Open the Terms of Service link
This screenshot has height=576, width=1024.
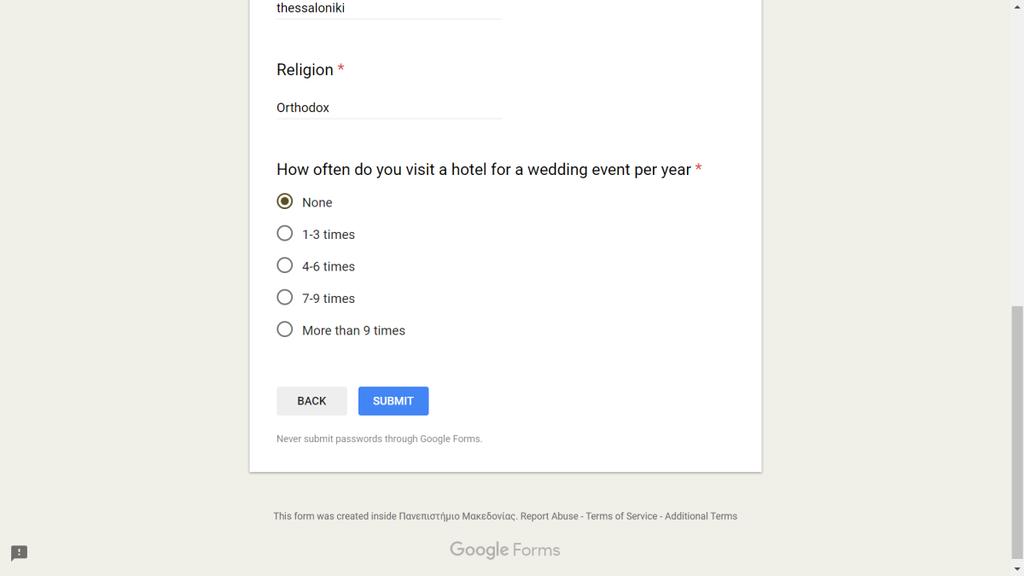click(621, 516)
